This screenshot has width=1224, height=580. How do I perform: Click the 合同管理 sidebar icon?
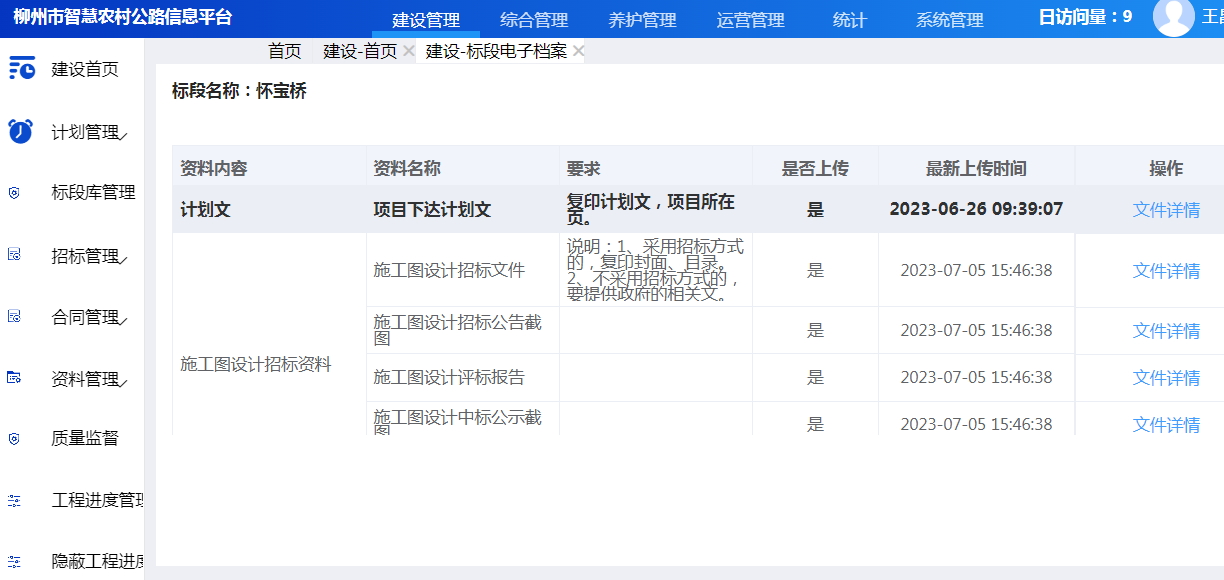(14, 317)
